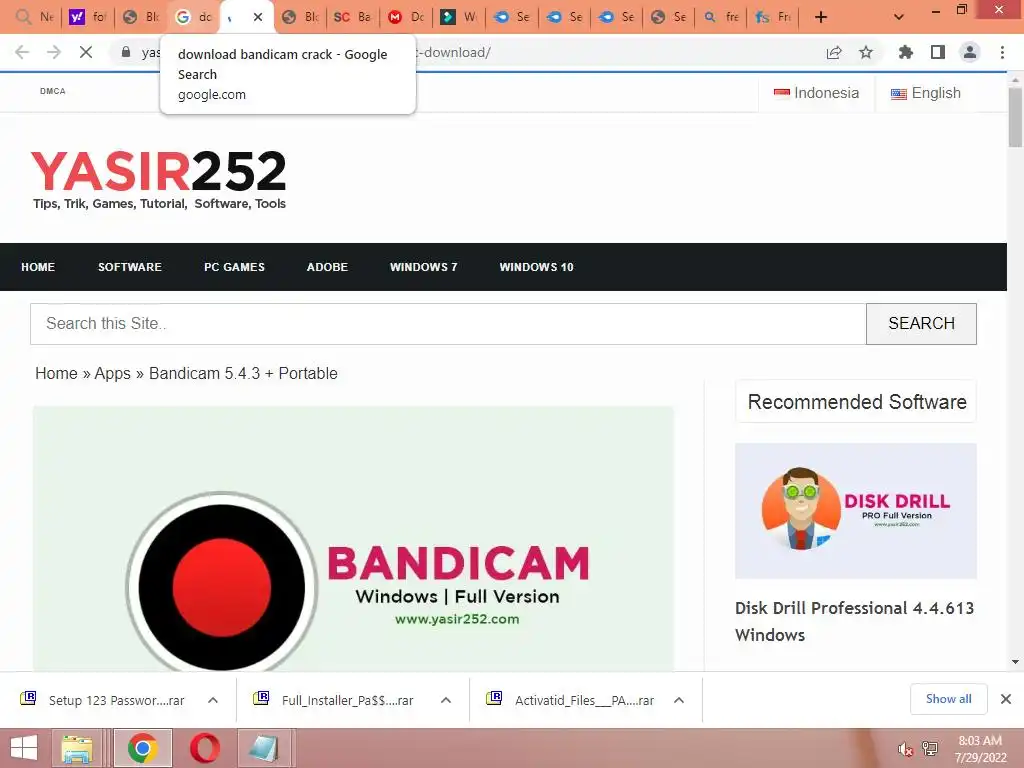Click the network tray icon
This screenshot has height=768, width=1024.
(x=930, y=749)
